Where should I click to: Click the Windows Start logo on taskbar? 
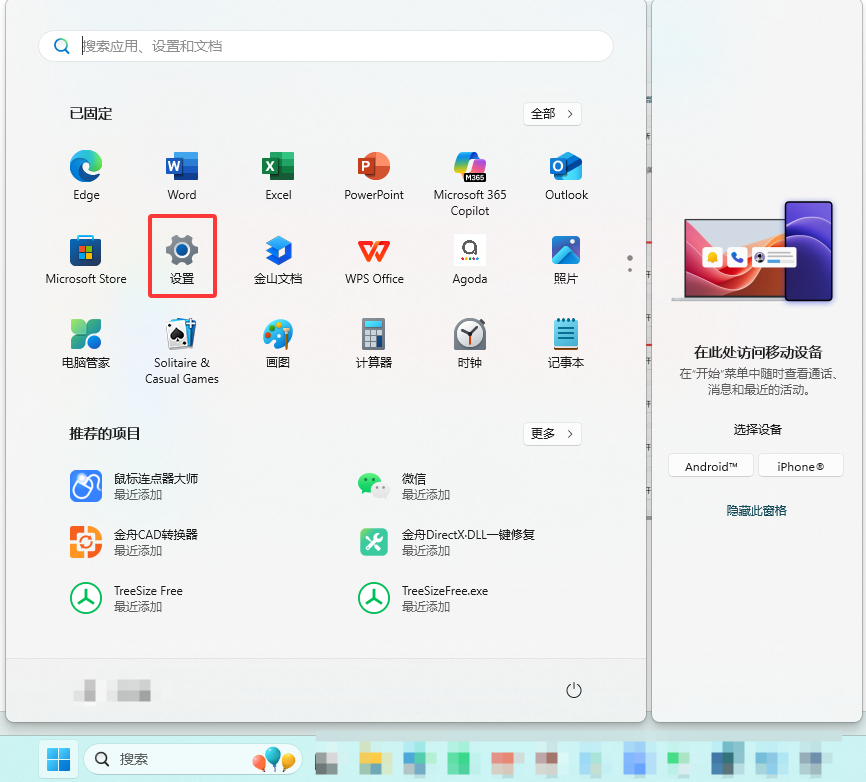[x=59, y=759]
